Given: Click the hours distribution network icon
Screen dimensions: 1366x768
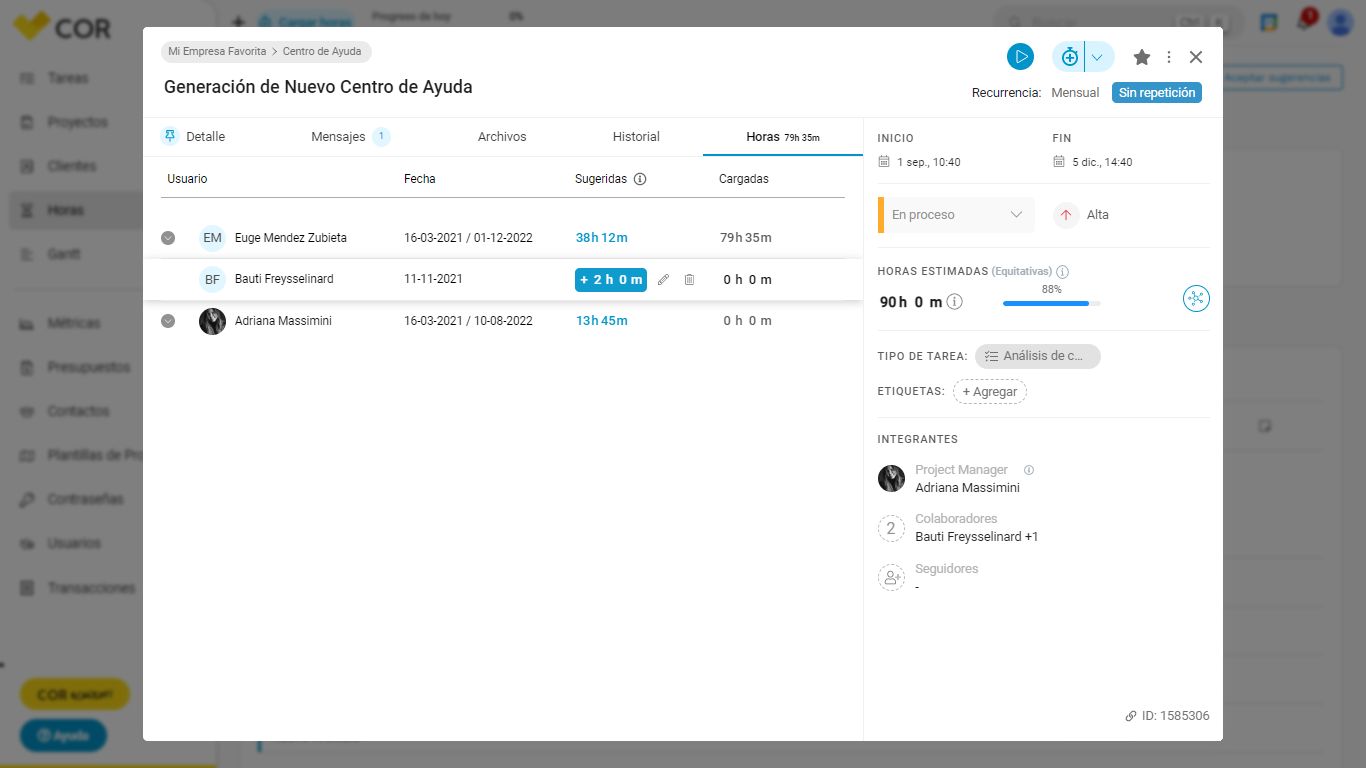Looking at the screenshot, I should [1196, 299].
